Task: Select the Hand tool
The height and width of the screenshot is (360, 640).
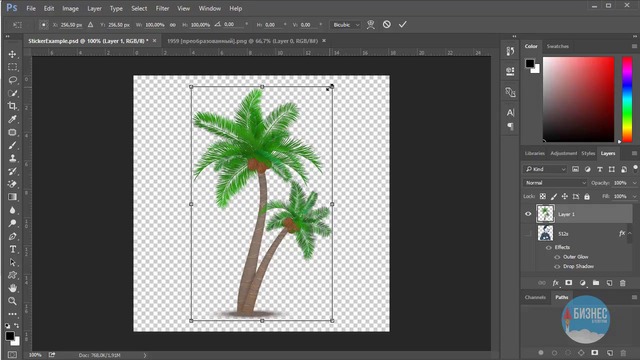Action: coord(12,288)
